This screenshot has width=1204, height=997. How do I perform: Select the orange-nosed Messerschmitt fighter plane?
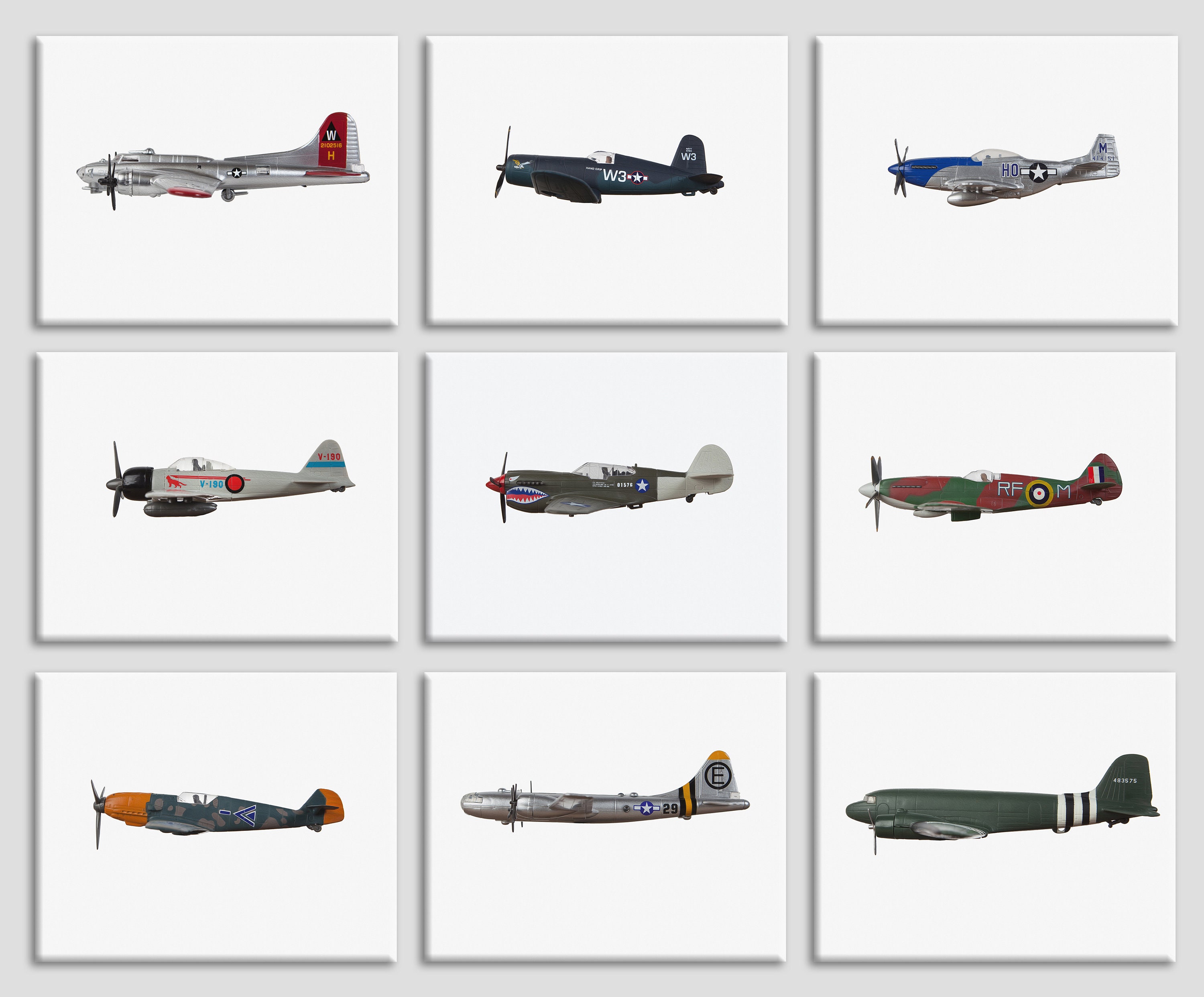[217, 813]
